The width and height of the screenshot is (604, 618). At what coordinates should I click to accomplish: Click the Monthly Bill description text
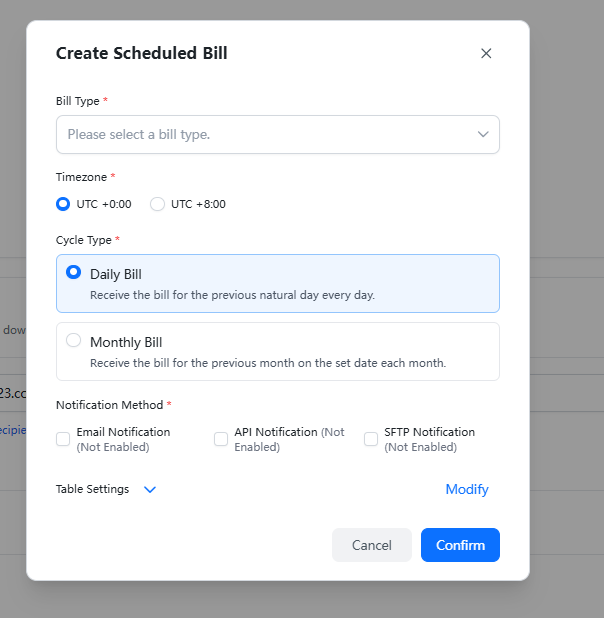[267, 363]
